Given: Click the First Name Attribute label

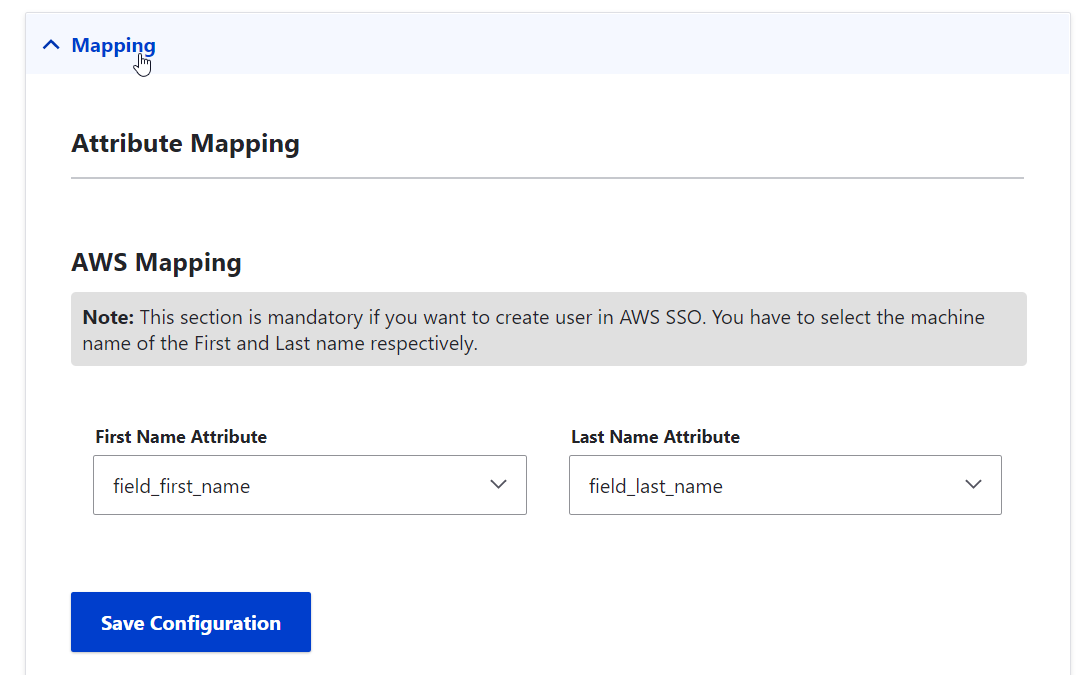Looking at the screenshot, I should 181,436.
